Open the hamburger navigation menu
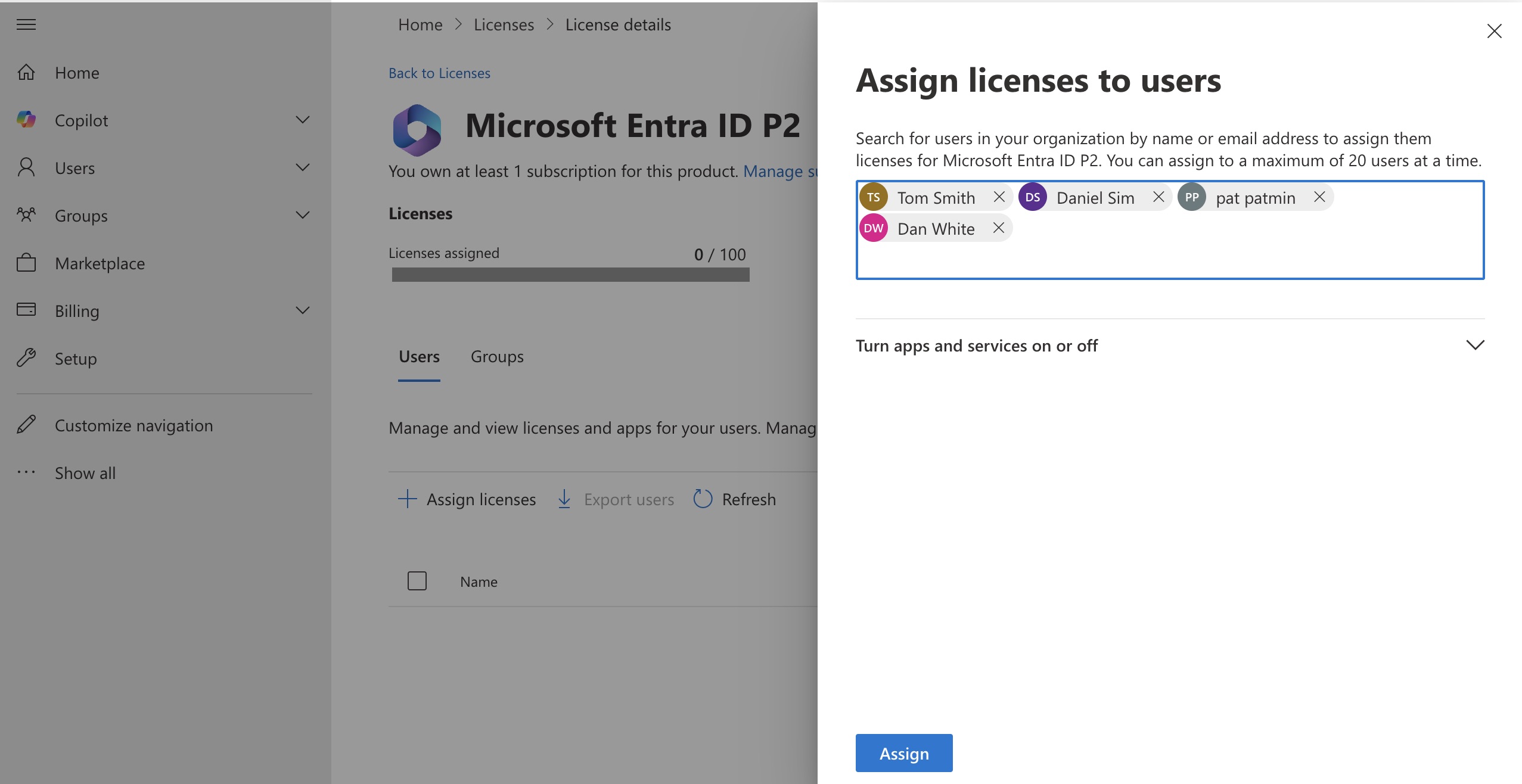The width and height of the screenshot is (1522, 784). point(26,24)
